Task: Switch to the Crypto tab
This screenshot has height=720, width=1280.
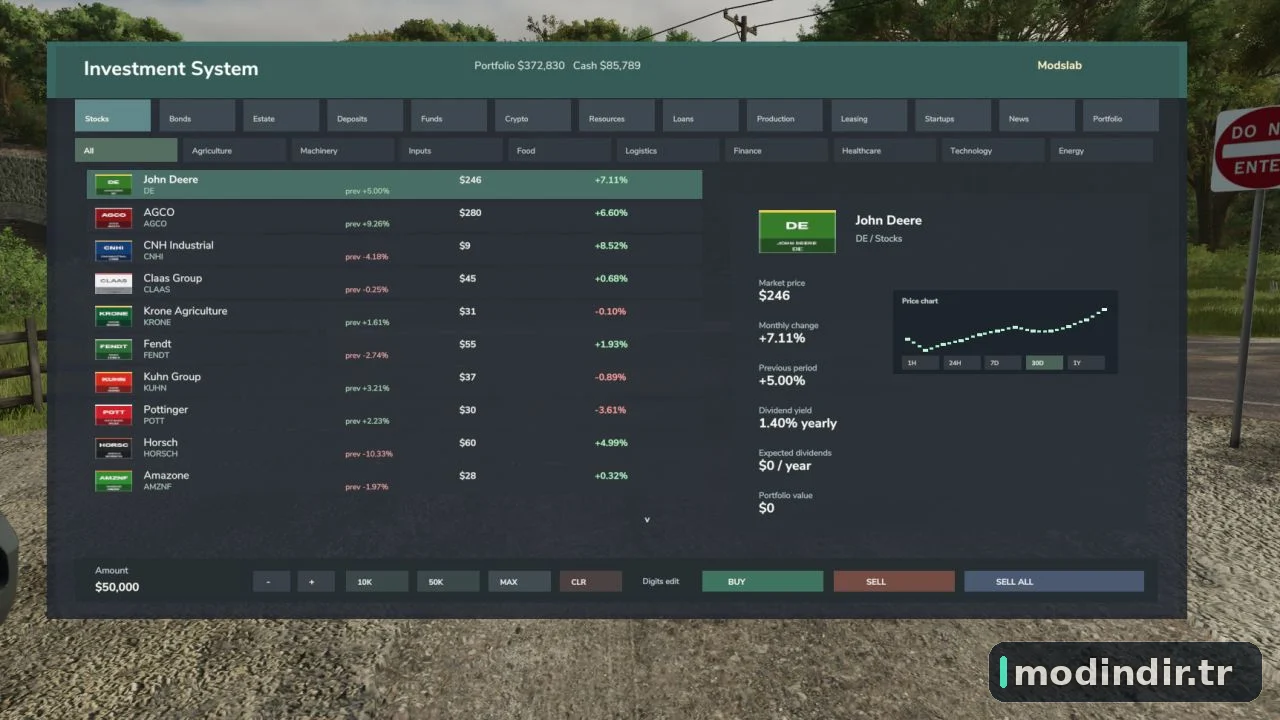Action: point(533,116)
